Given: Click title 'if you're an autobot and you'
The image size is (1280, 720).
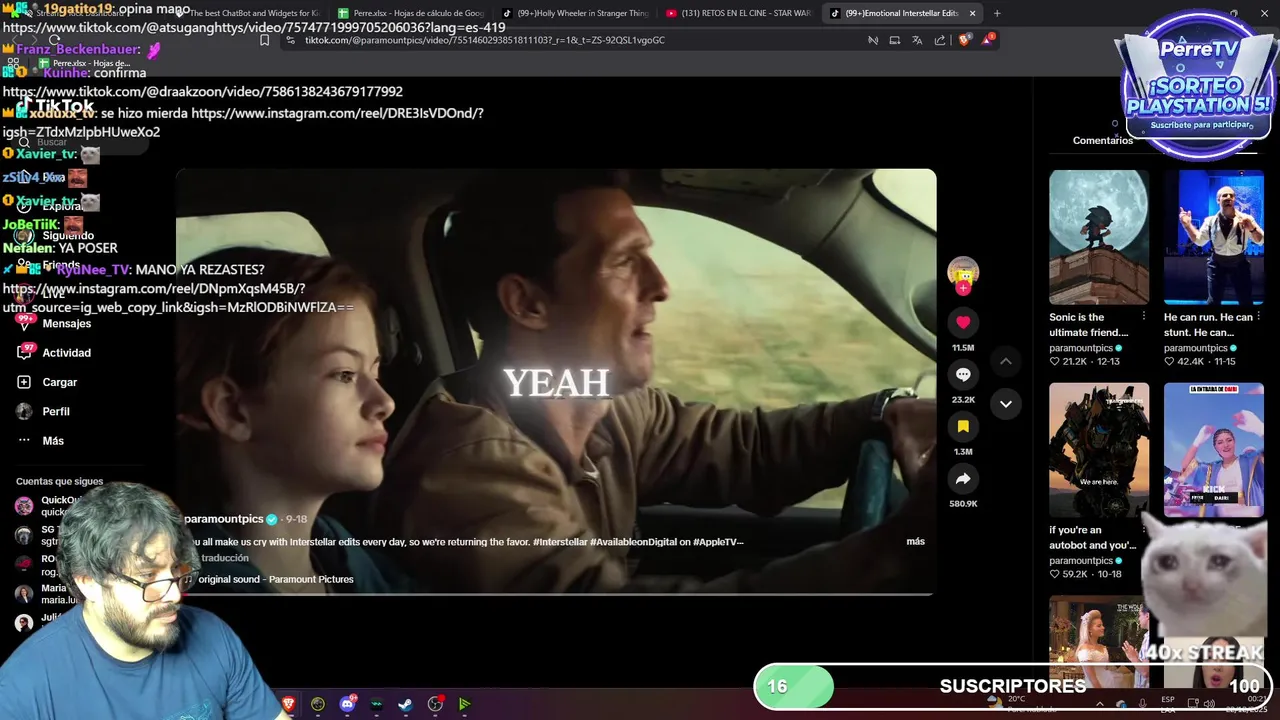Looking at the screenshot, I should click(x=1093, y=538).
